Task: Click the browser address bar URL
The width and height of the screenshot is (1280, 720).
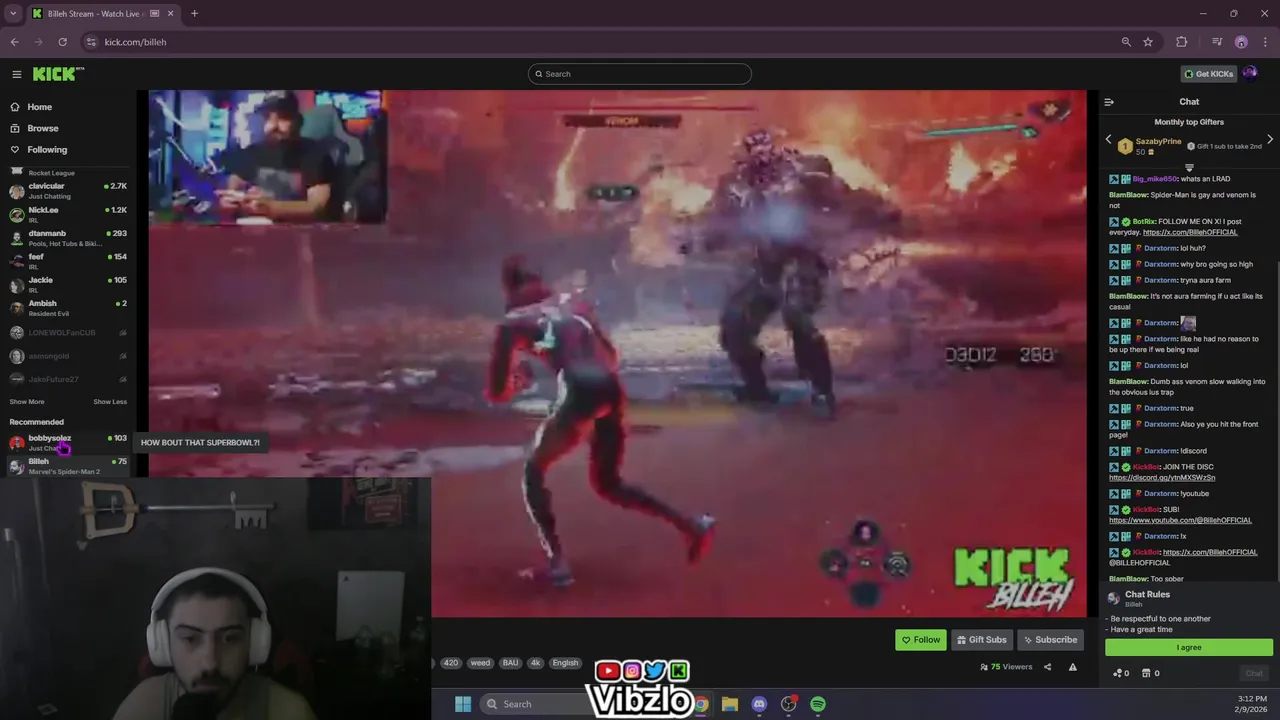Action: (135, 42)
